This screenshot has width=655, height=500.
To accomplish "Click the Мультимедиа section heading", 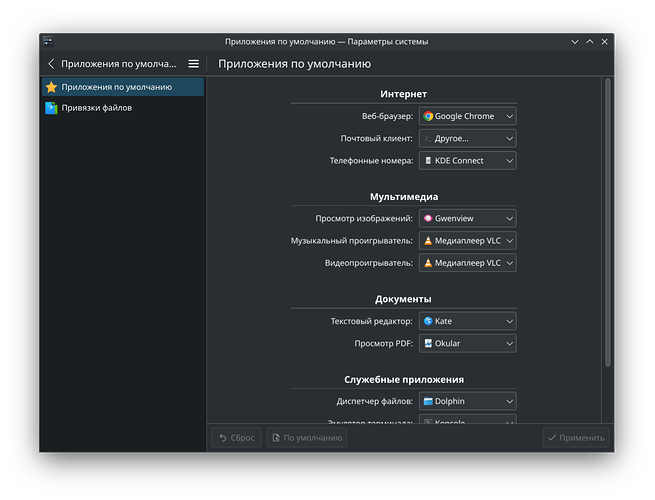I will [404, 197].
